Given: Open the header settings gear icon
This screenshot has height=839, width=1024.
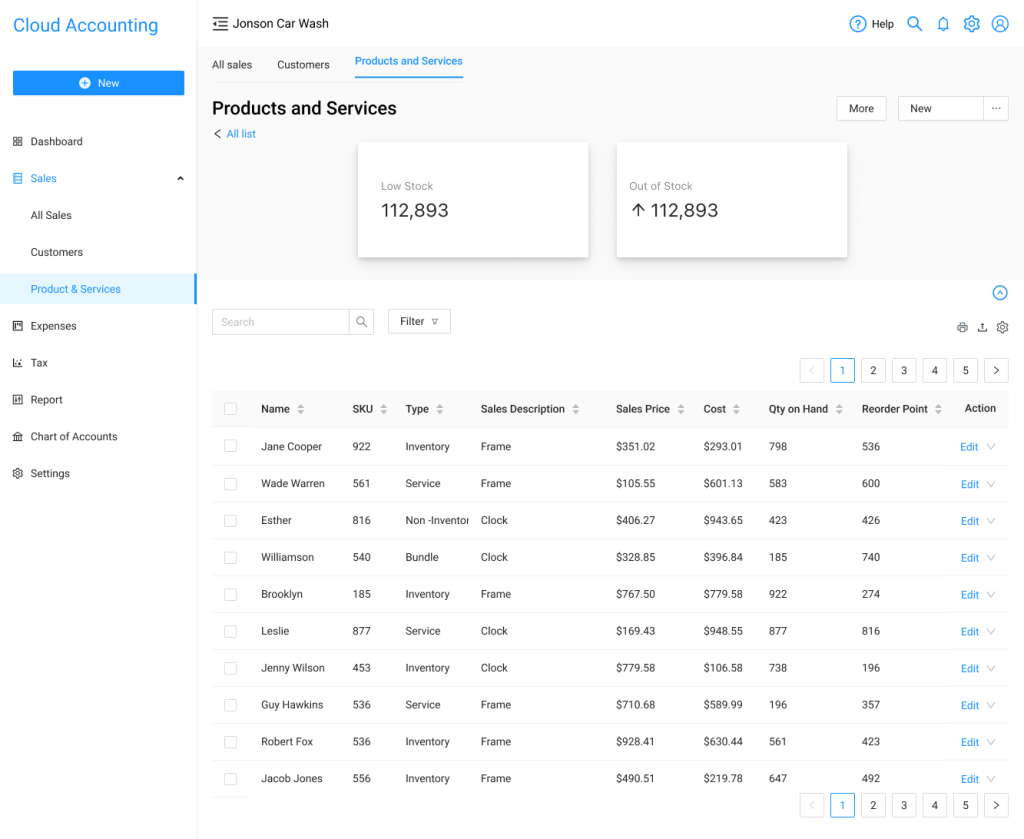Looking at the screenshot, I should (971, 24).
